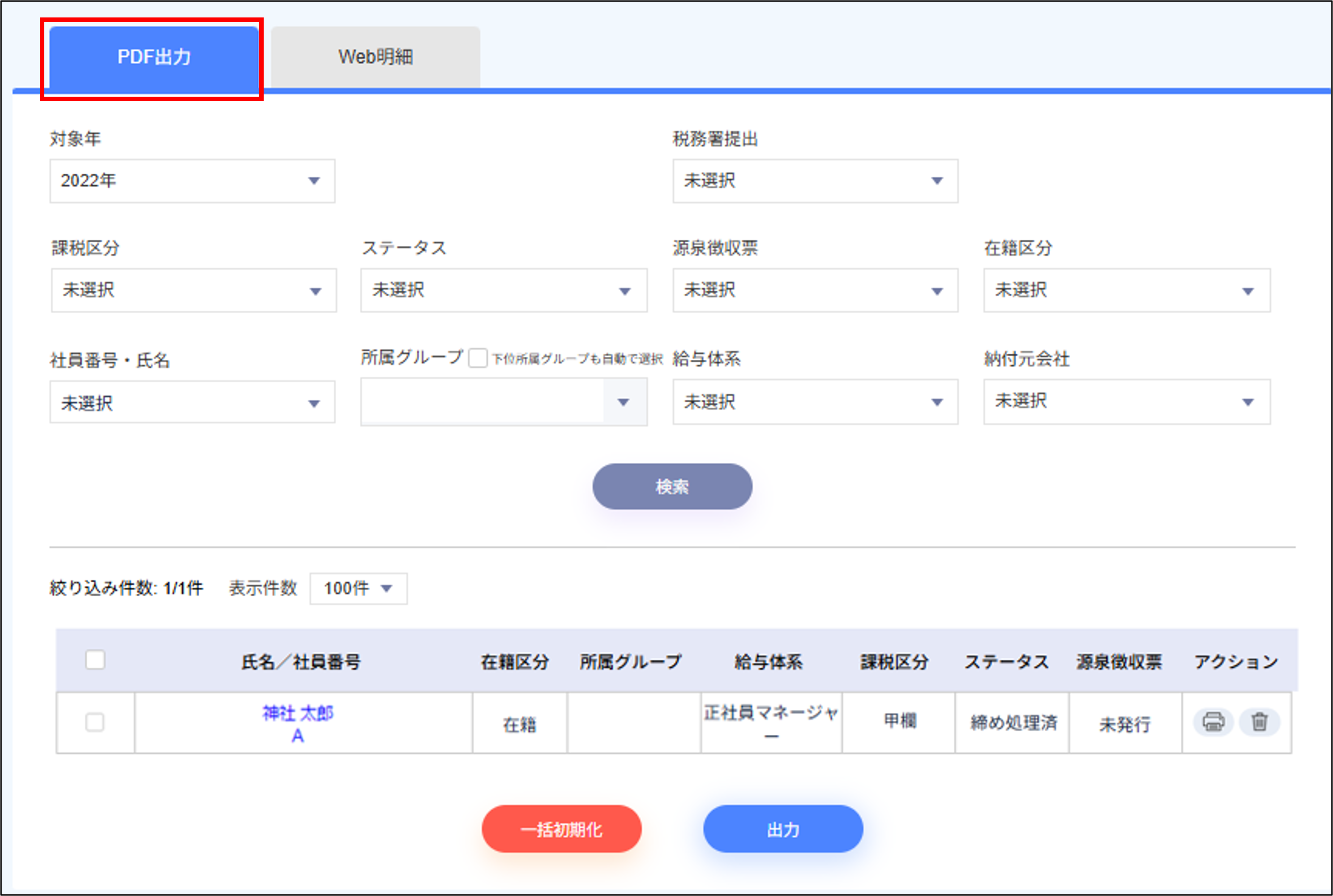Expand the 課税区分 dropdown
The width and height of the screenshot is (1333, 896).
pyautogui.click(x=194, y=290)
